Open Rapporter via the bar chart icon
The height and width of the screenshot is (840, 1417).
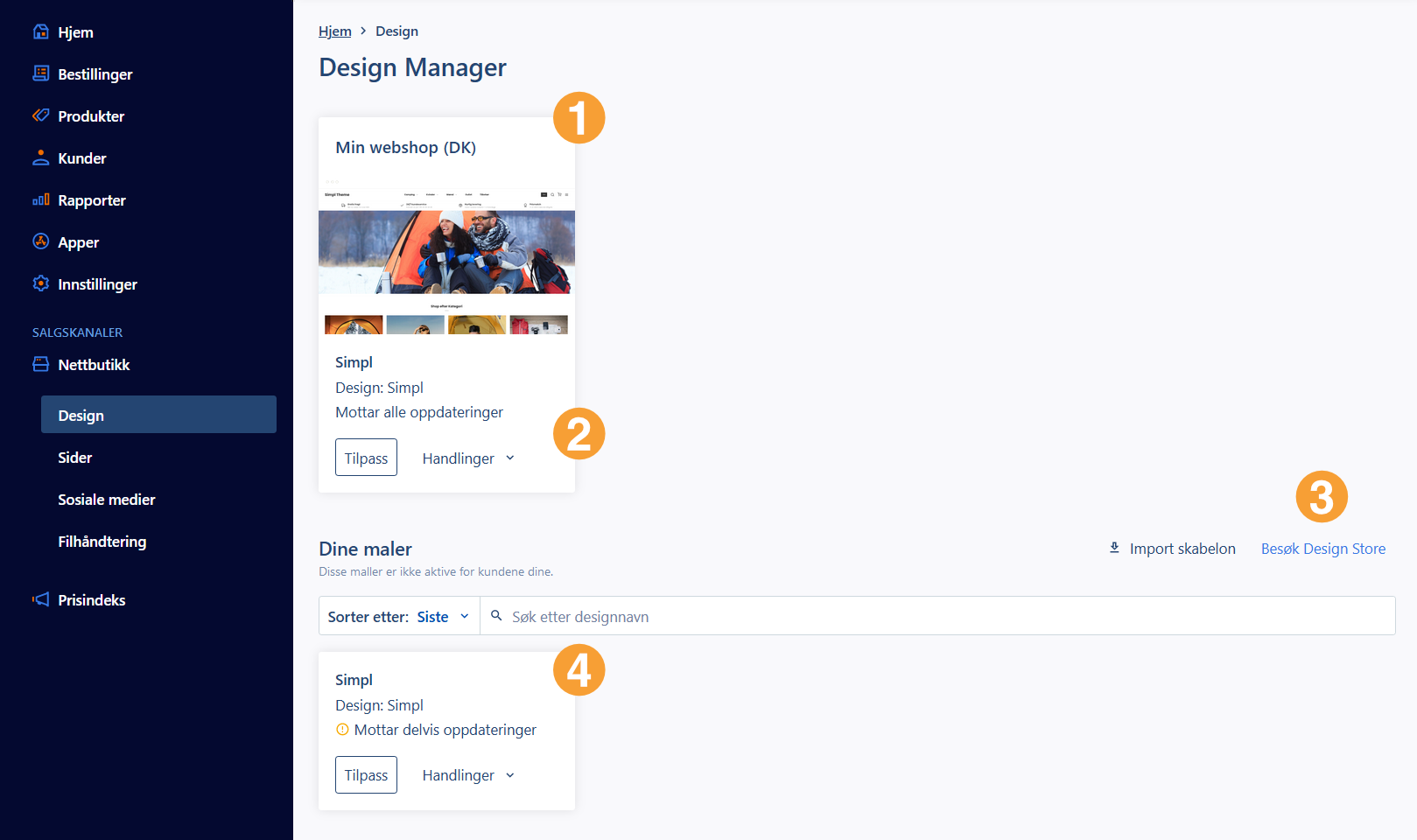coord(41,199)
